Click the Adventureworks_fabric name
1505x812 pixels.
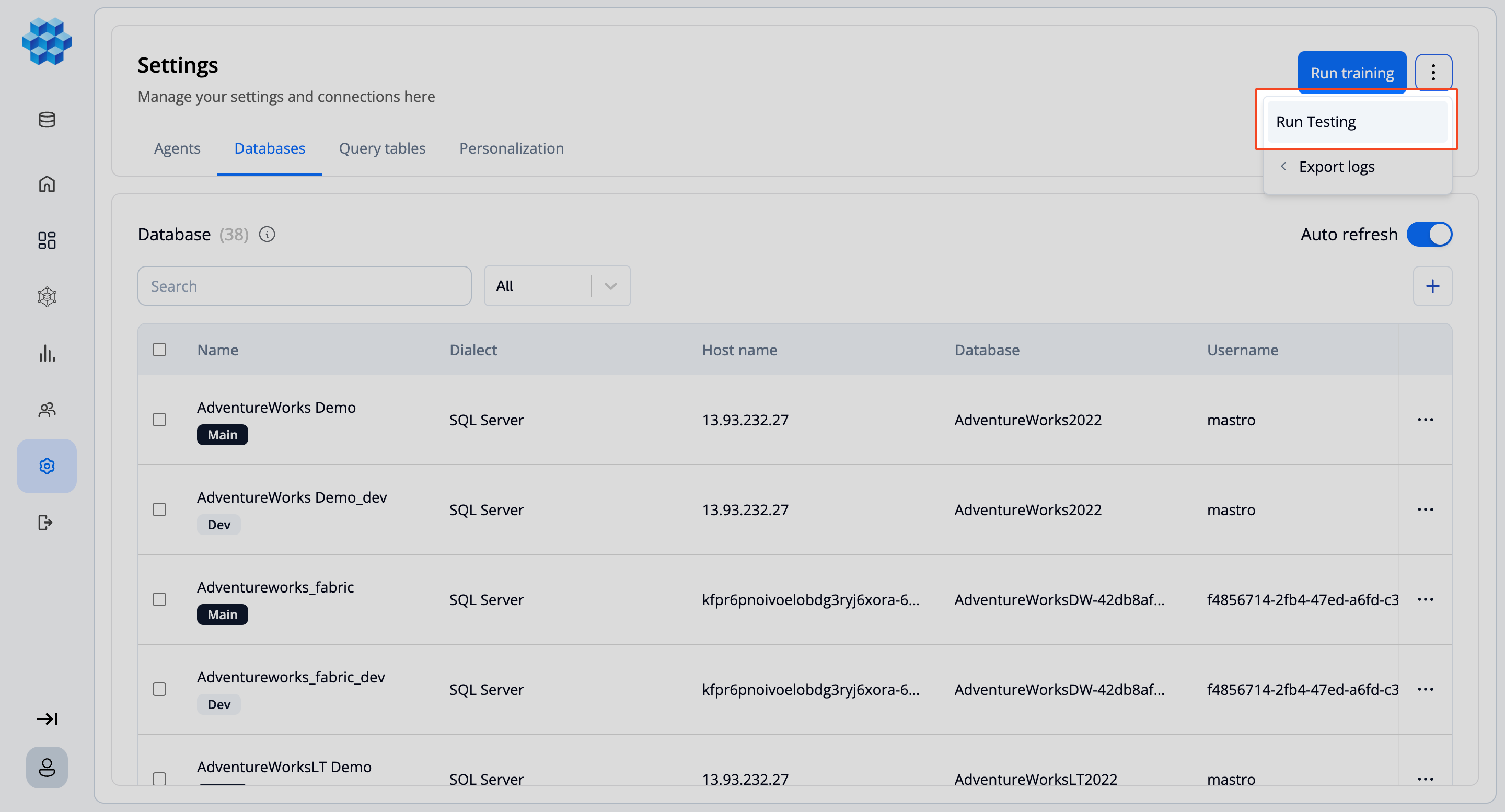tap(275, 587)
